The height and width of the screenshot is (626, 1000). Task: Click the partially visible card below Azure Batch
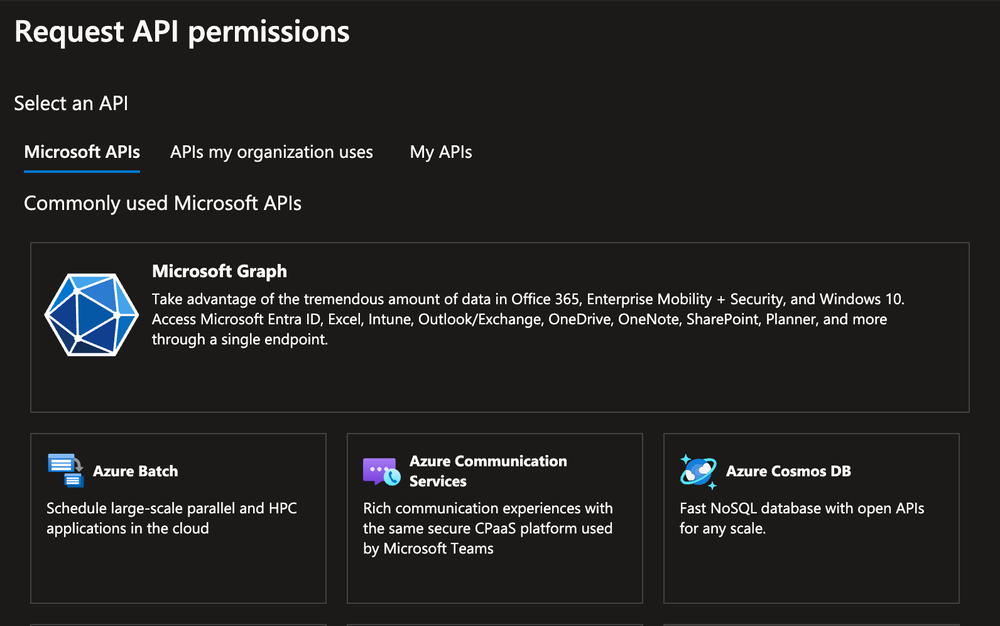coord(178,622)
